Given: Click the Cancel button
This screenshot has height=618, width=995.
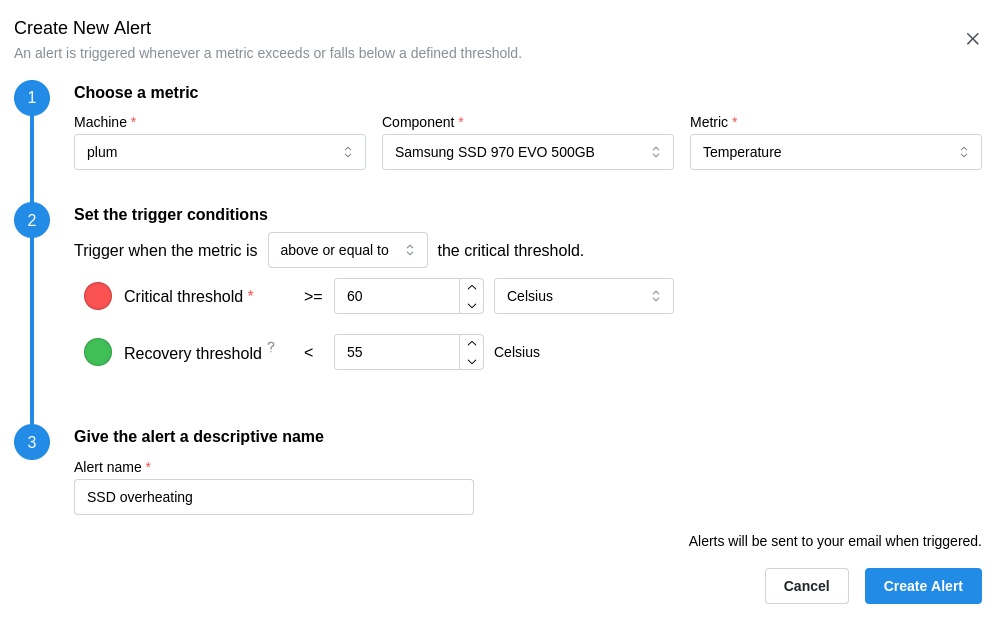Looking at the screenshot, I should click(x=807, y=586).
